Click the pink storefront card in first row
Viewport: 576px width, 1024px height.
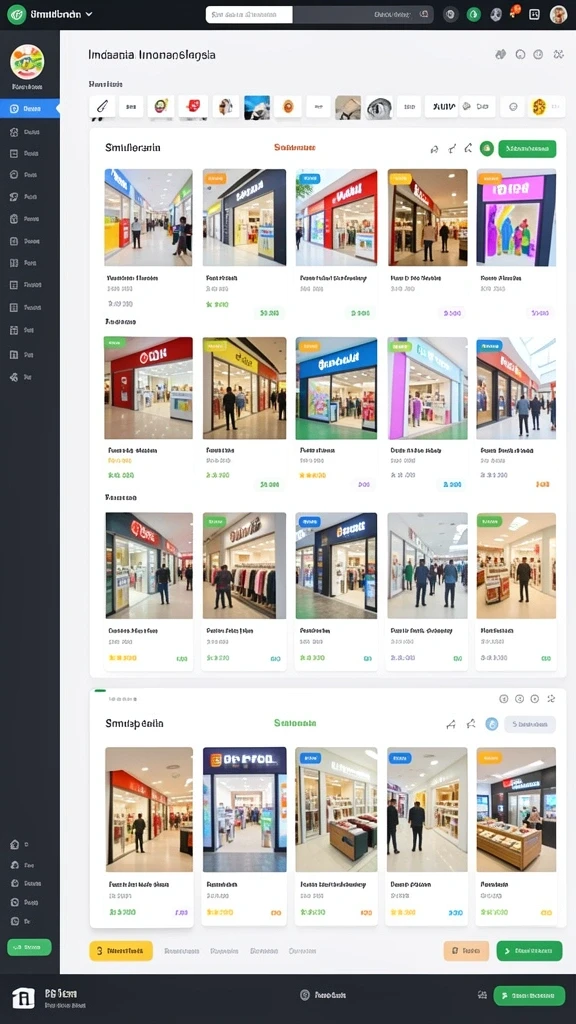click(516, 243)
